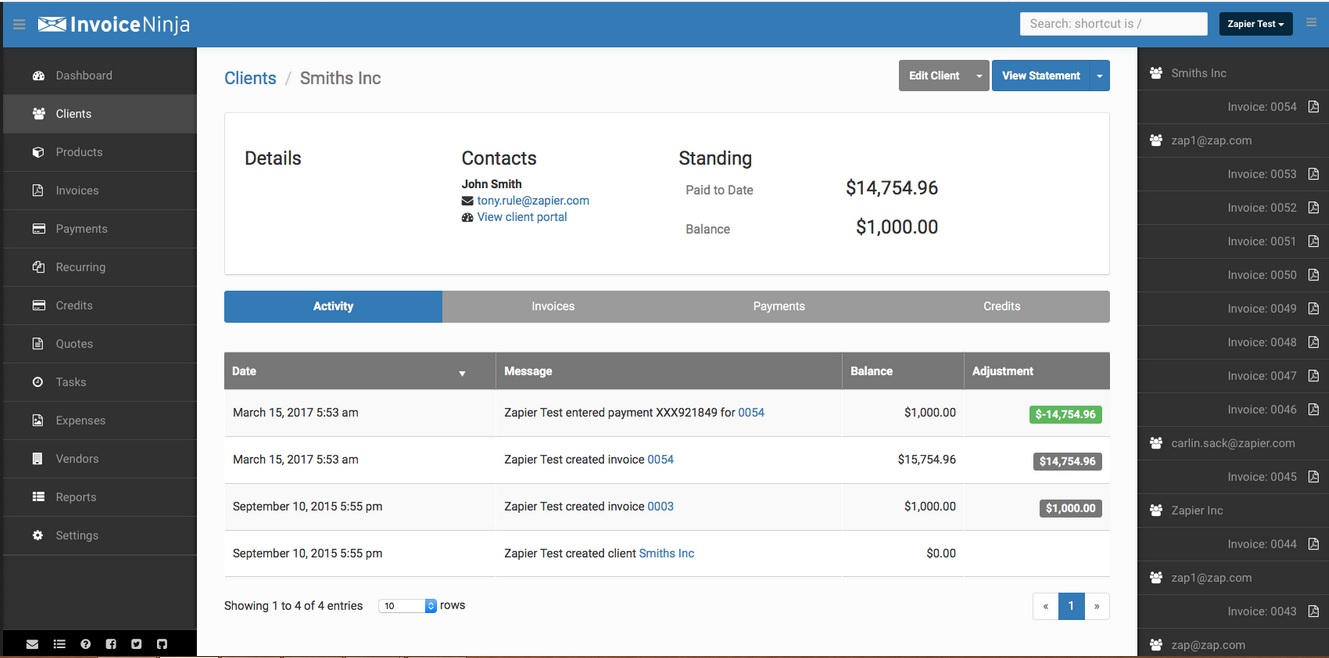Open the help question-mark icon in footer
1329x658 pixels.
pos(85,644)
